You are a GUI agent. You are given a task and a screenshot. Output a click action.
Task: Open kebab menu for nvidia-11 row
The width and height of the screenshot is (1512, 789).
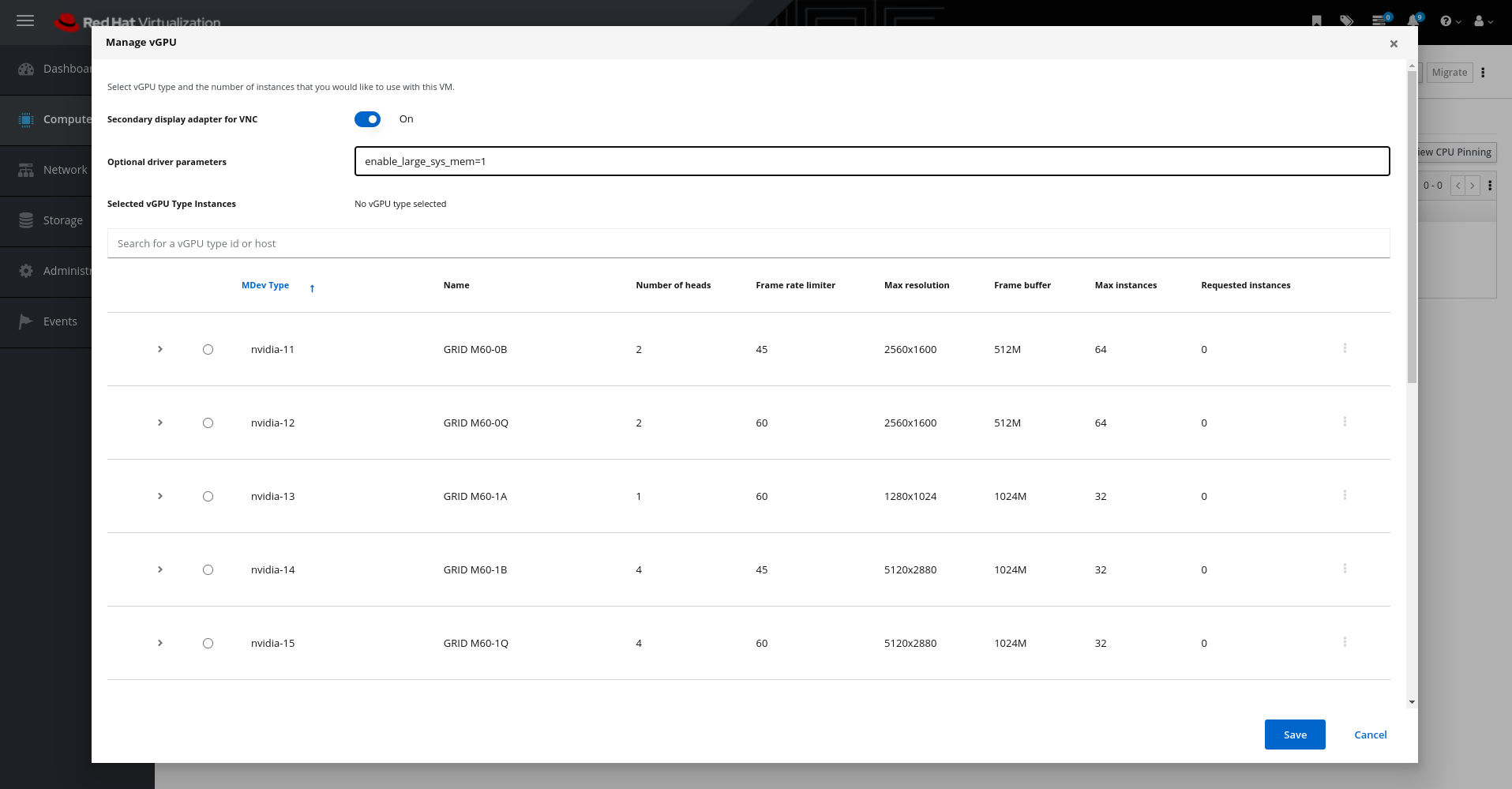click(x=1345, y=348)
